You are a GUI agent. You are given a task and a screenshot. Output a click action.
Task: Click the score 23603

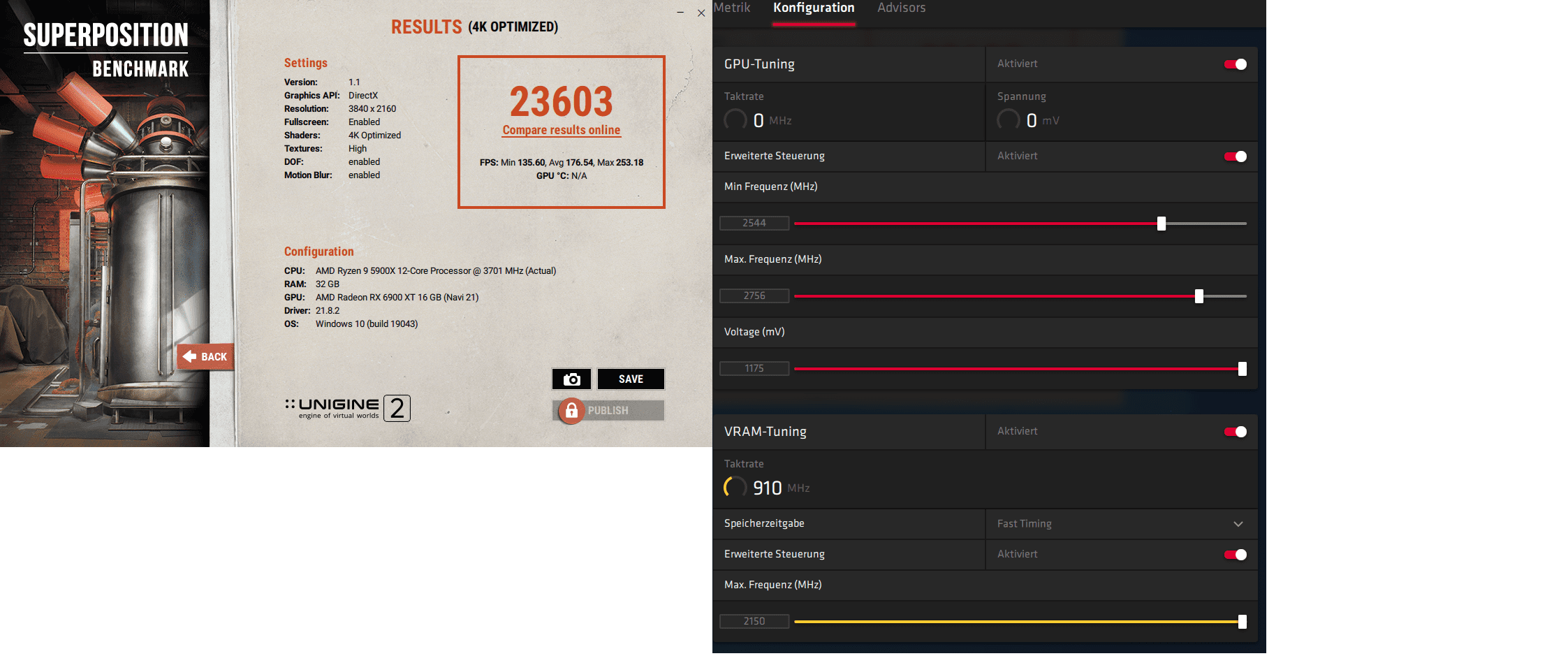[561, 102]
